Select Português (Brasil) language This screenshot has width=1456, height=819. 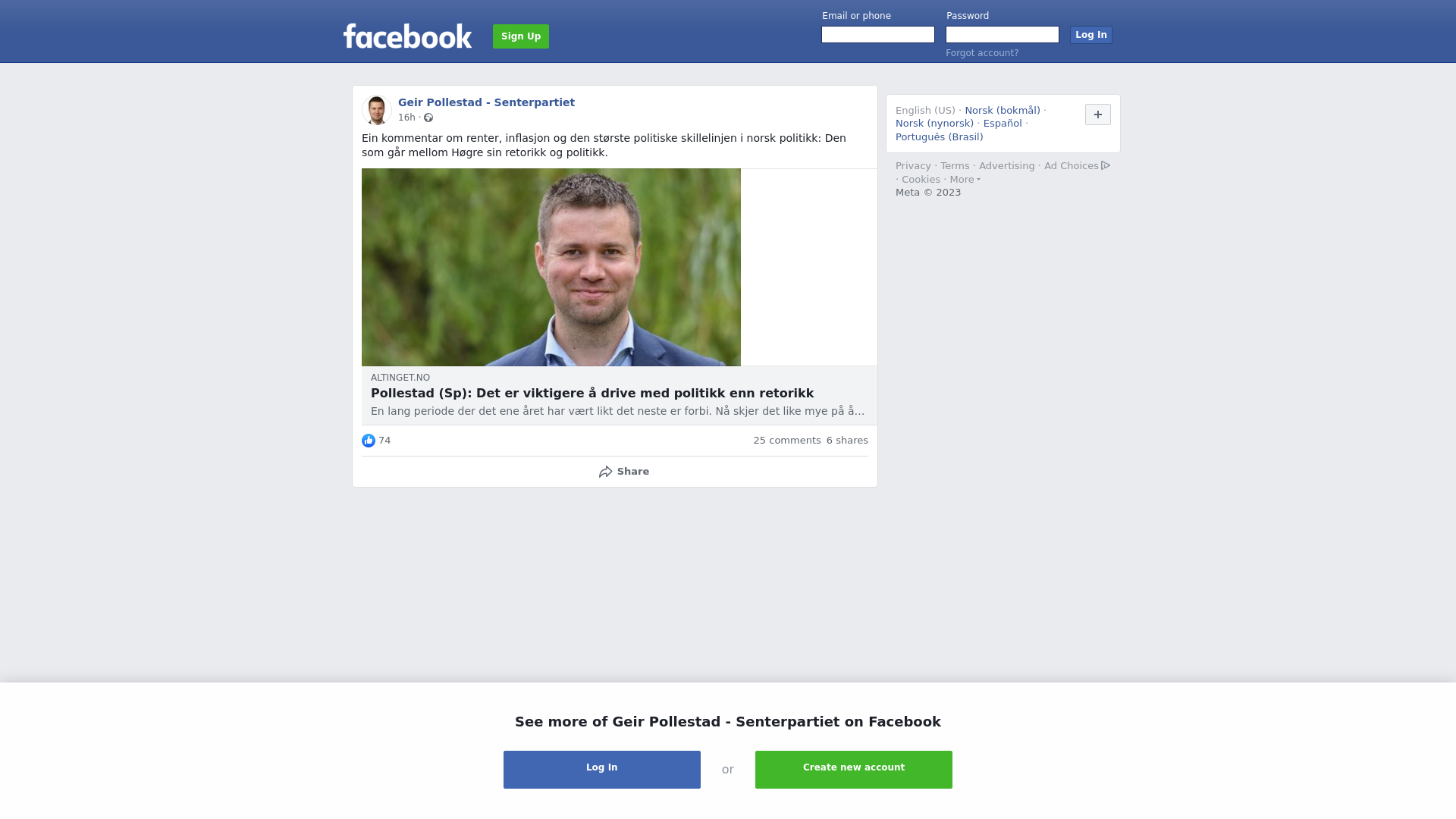pyautogui.click(x=939, y=137)
